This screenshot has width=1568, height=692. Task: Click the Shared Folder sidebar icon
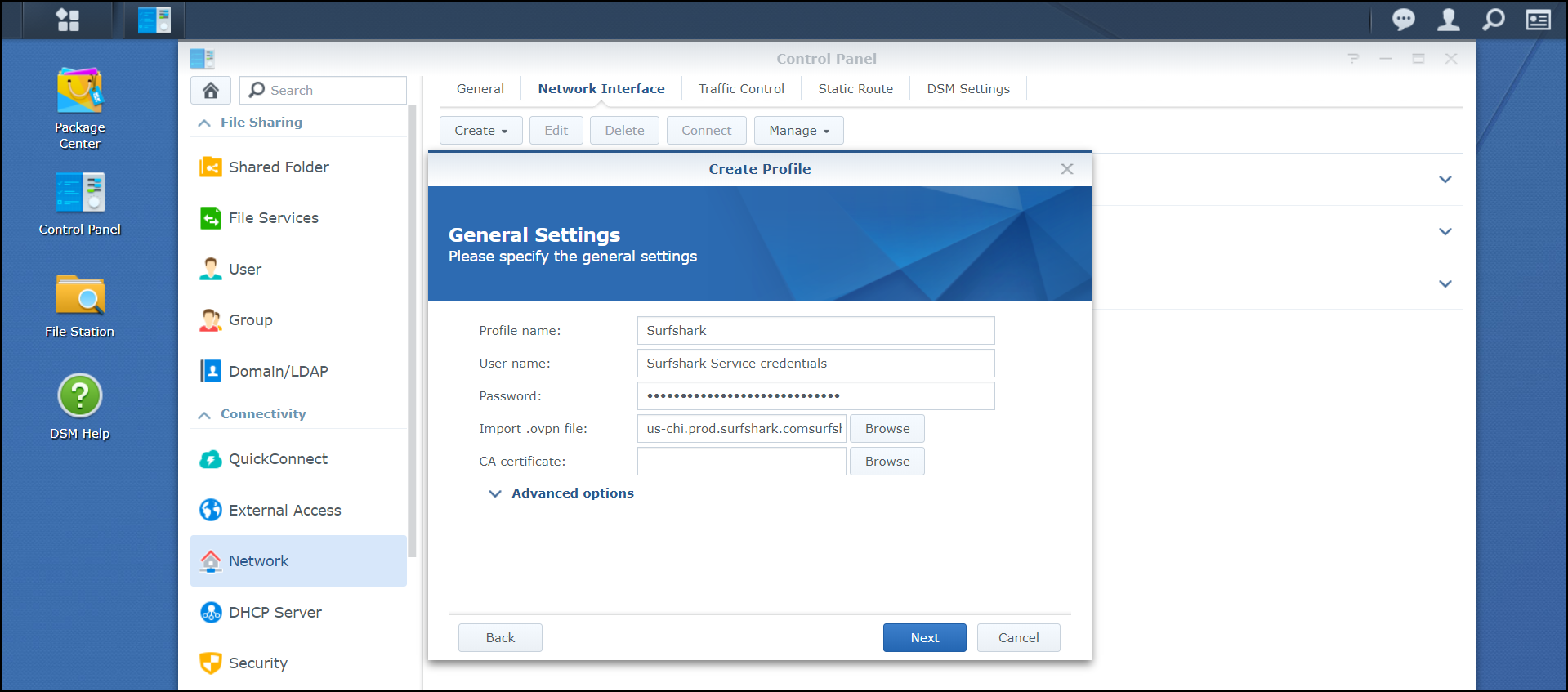211,167
